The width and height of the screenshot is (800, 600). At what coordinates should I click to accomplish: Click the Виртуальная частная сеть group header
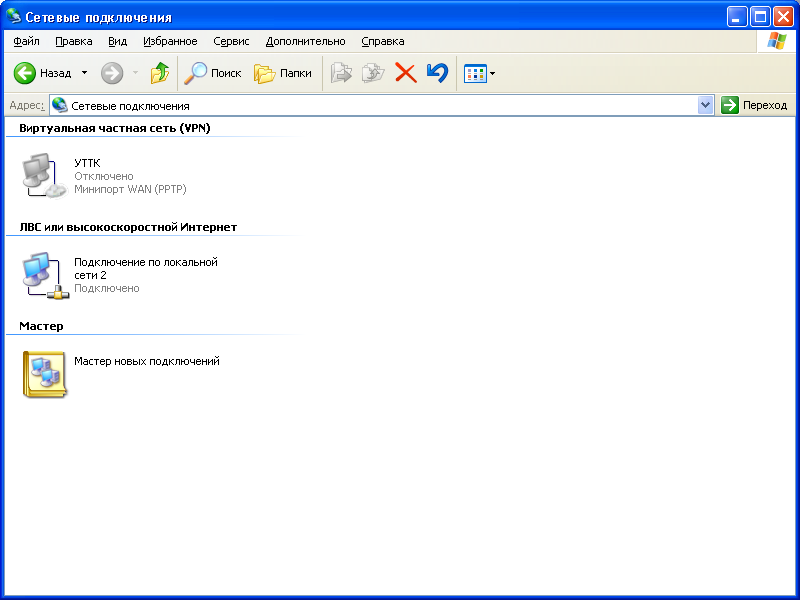click(115, 128)
